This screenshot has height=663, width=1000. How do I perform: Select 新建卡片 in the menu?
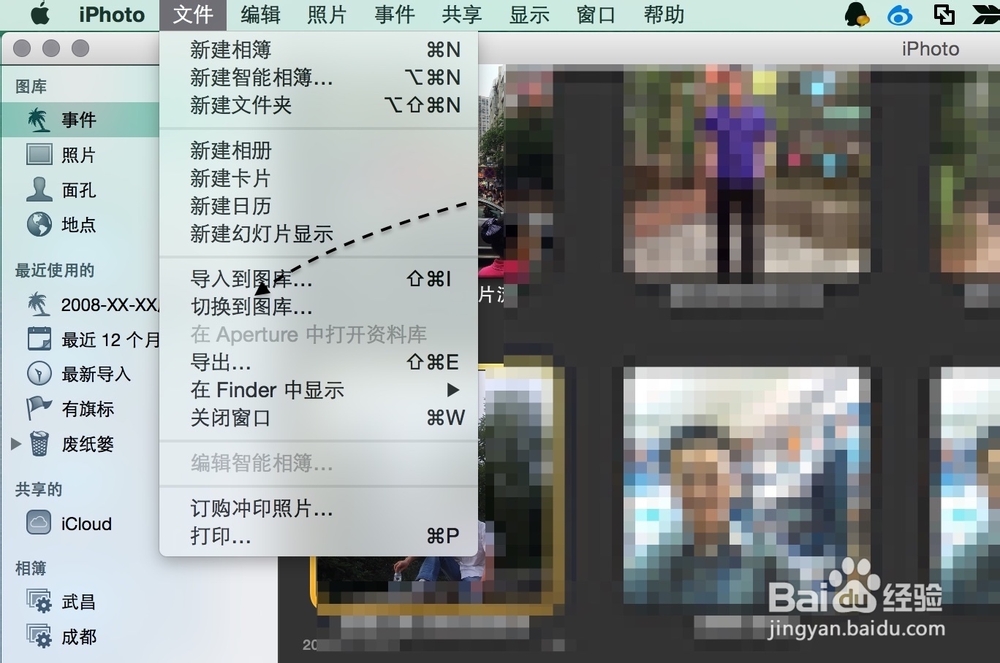(318, 178)
